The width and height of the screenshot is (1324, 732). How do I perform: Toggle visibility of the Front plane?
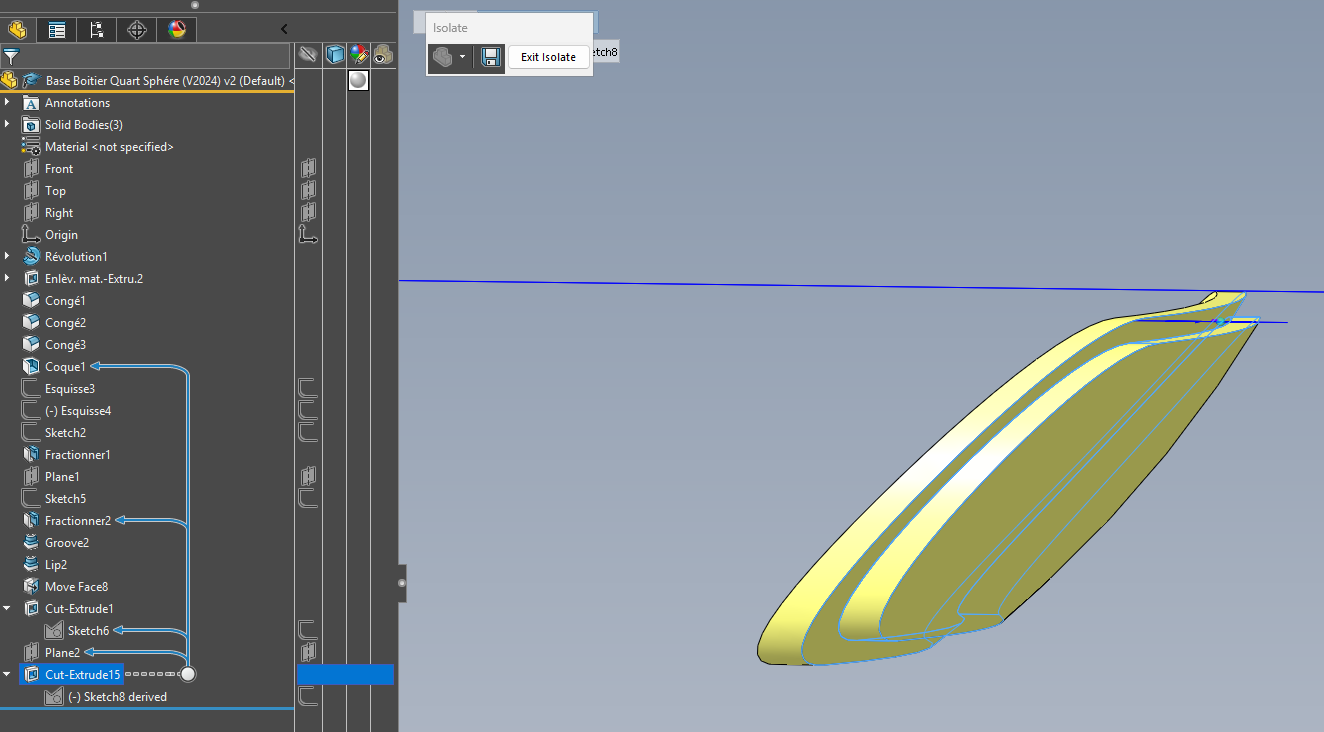point(309,169)
